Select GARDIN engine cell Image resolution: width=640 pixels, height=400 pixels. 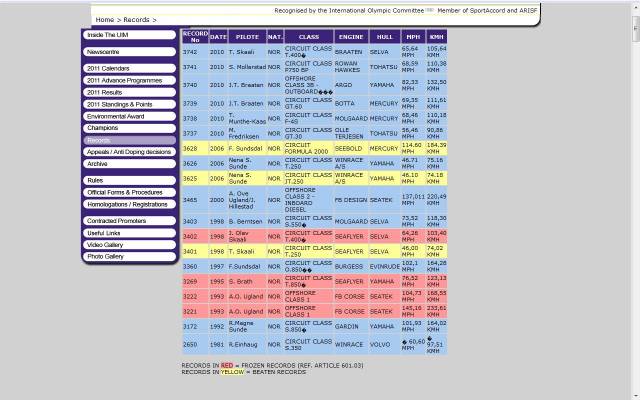point(351,327)
